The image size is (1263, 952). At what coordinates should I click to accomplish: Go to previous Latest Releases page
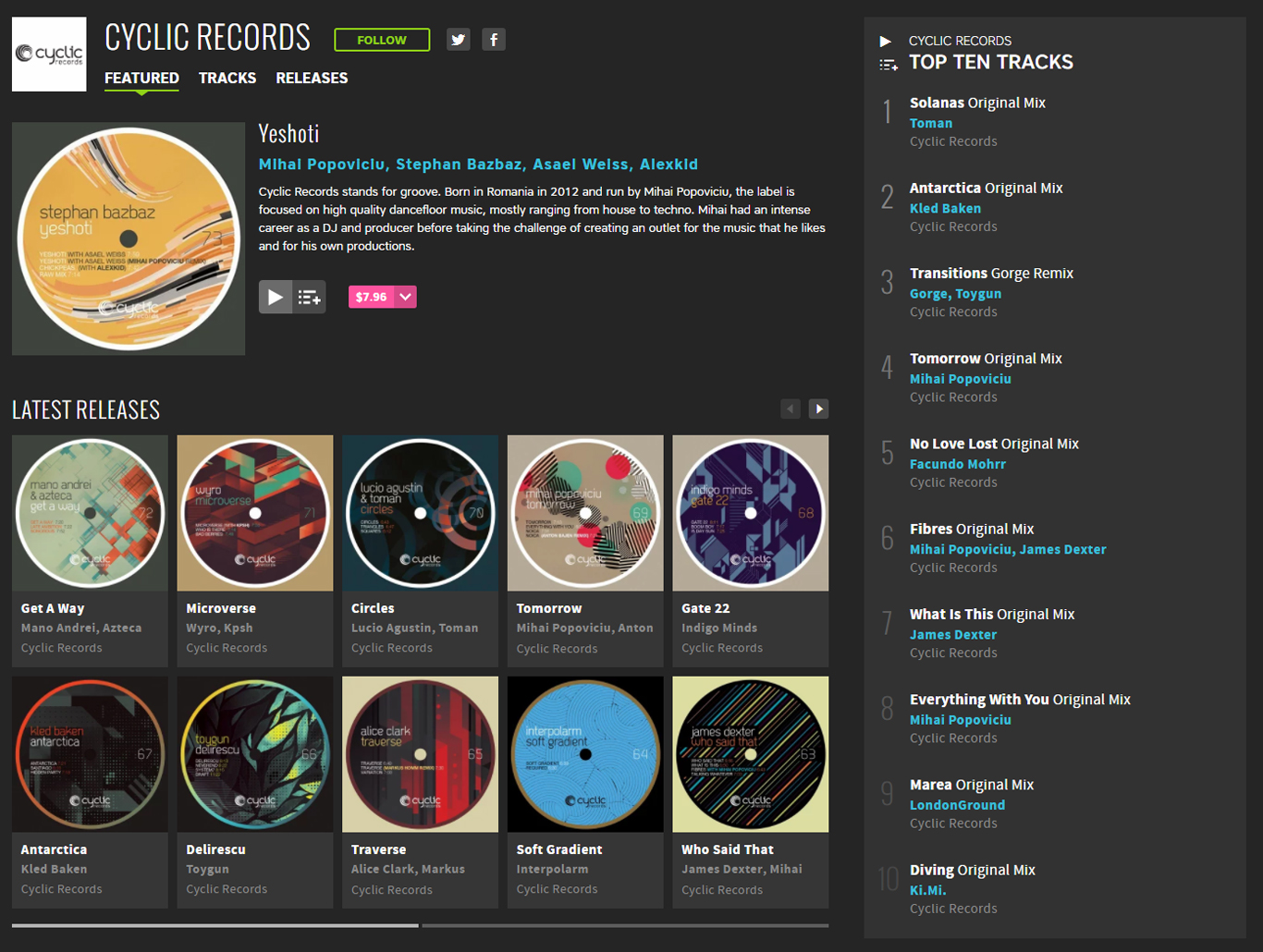pyautogui.click(x=791, y=409)
